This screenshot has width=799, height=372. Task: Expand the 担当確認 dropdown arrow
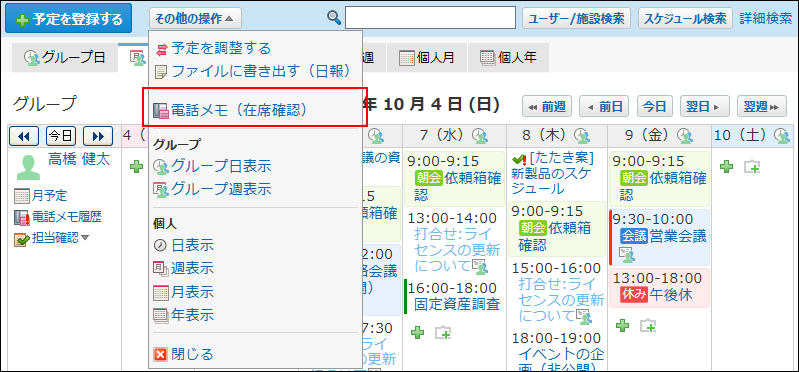pyautogui.click(x=85, y=238)
